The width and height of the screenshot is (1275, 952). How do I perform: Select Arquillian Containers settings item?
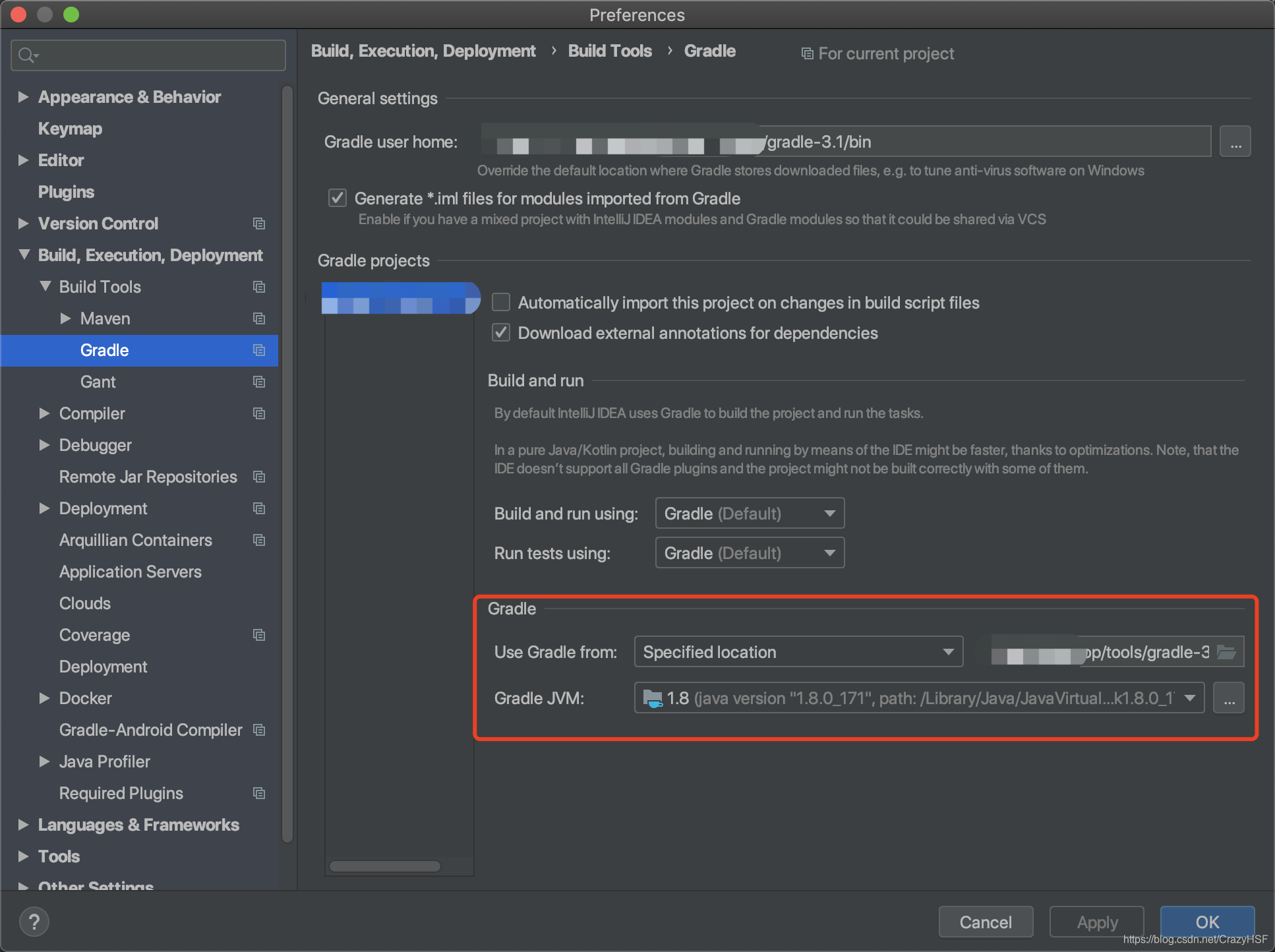(x=136, y=540)
